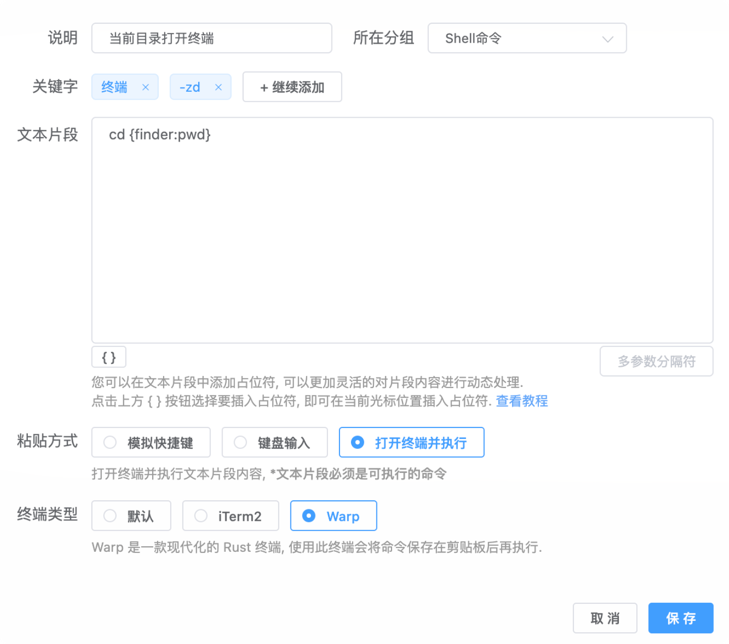Select 默认 terminal type
Viewport: 729px width, 644px height.
131,516
